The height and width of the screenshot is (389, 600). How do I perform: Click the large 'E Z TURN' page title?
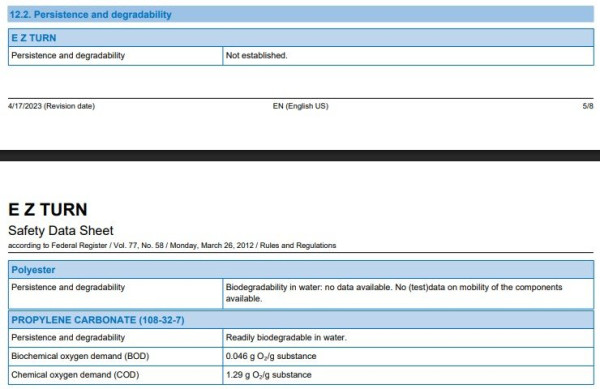coord(48,210)
